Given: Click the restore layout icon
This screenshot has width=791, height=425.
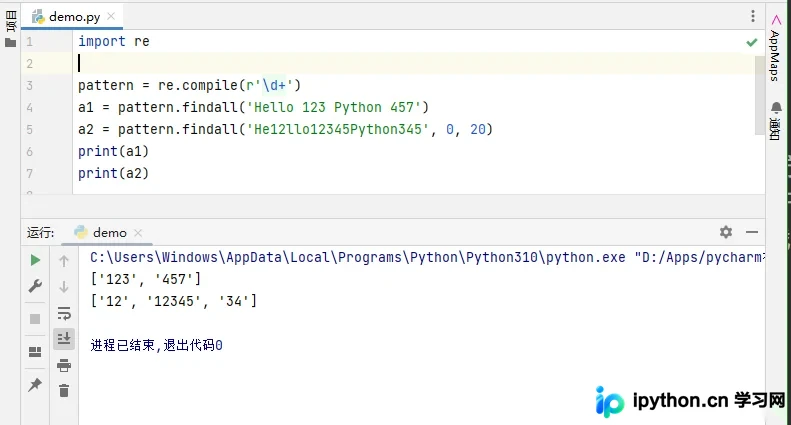Looking at the screenshot, I should click(35, 352).
